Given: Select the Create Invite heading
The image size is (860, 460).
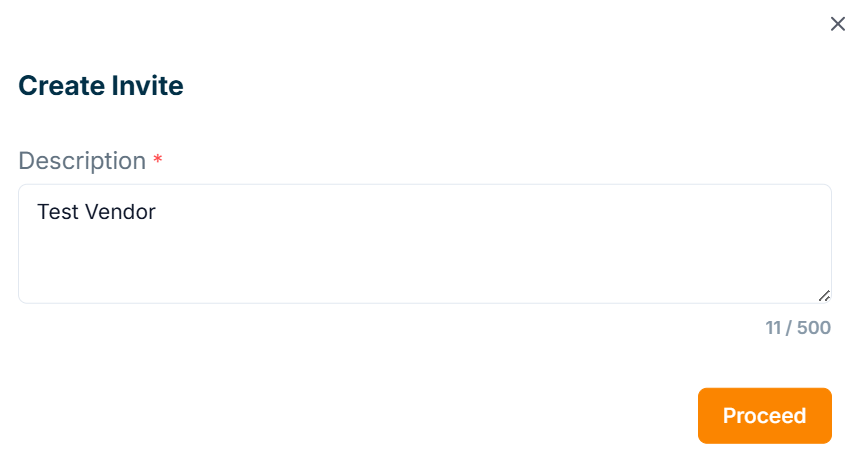Looking at the screenshot, I should [101, 86].
